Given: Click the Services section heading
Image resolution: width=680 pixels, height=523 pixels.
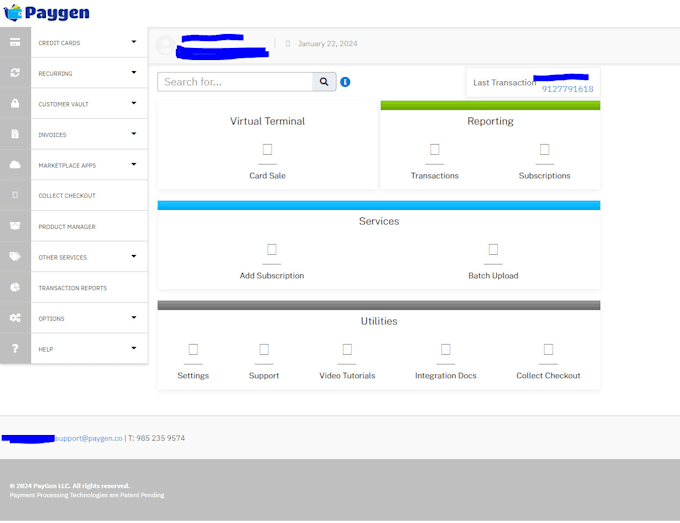Looking at the screenshot, I should (379, 221).
